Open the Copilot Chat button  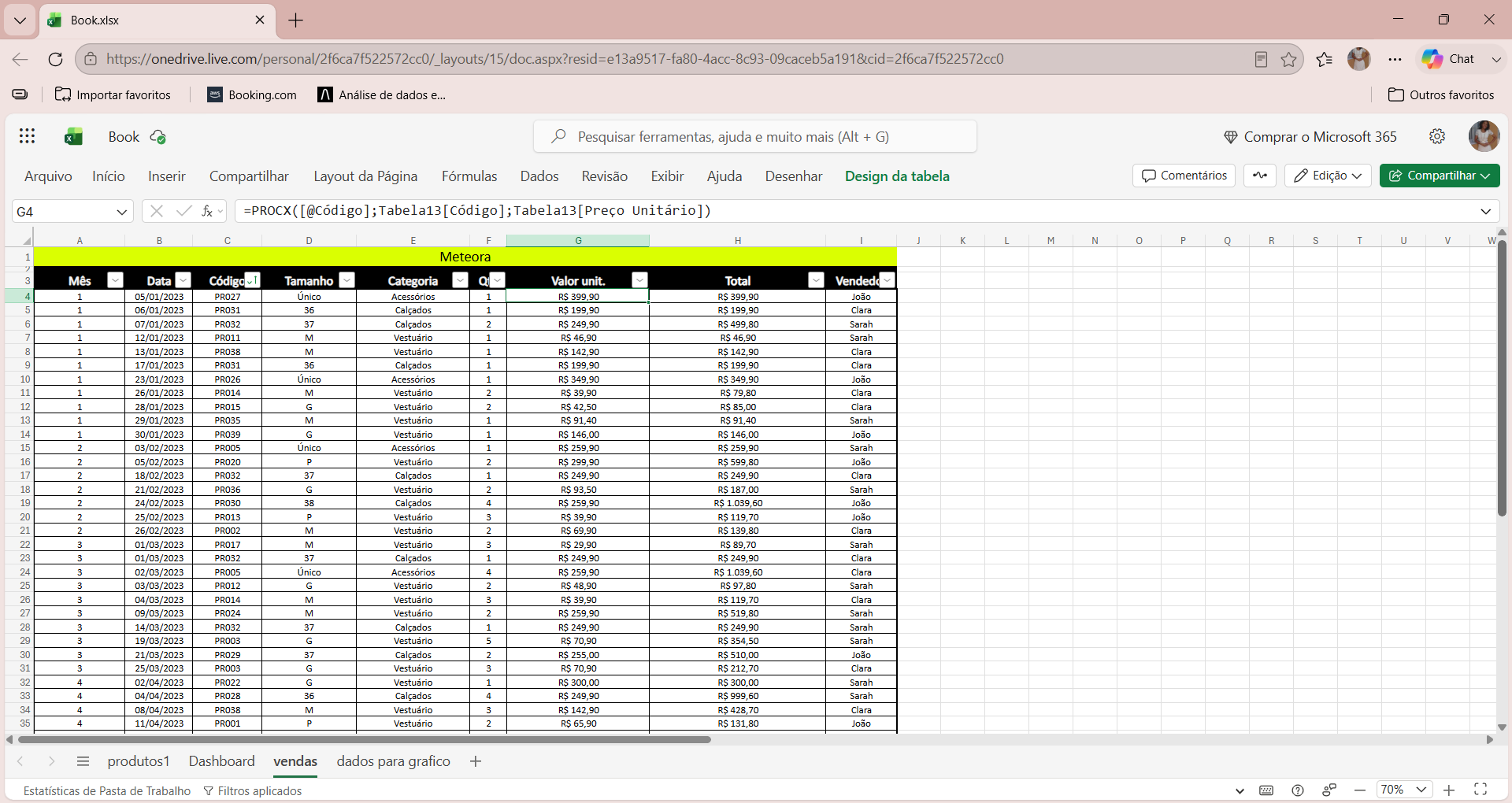click(1448, 59)
